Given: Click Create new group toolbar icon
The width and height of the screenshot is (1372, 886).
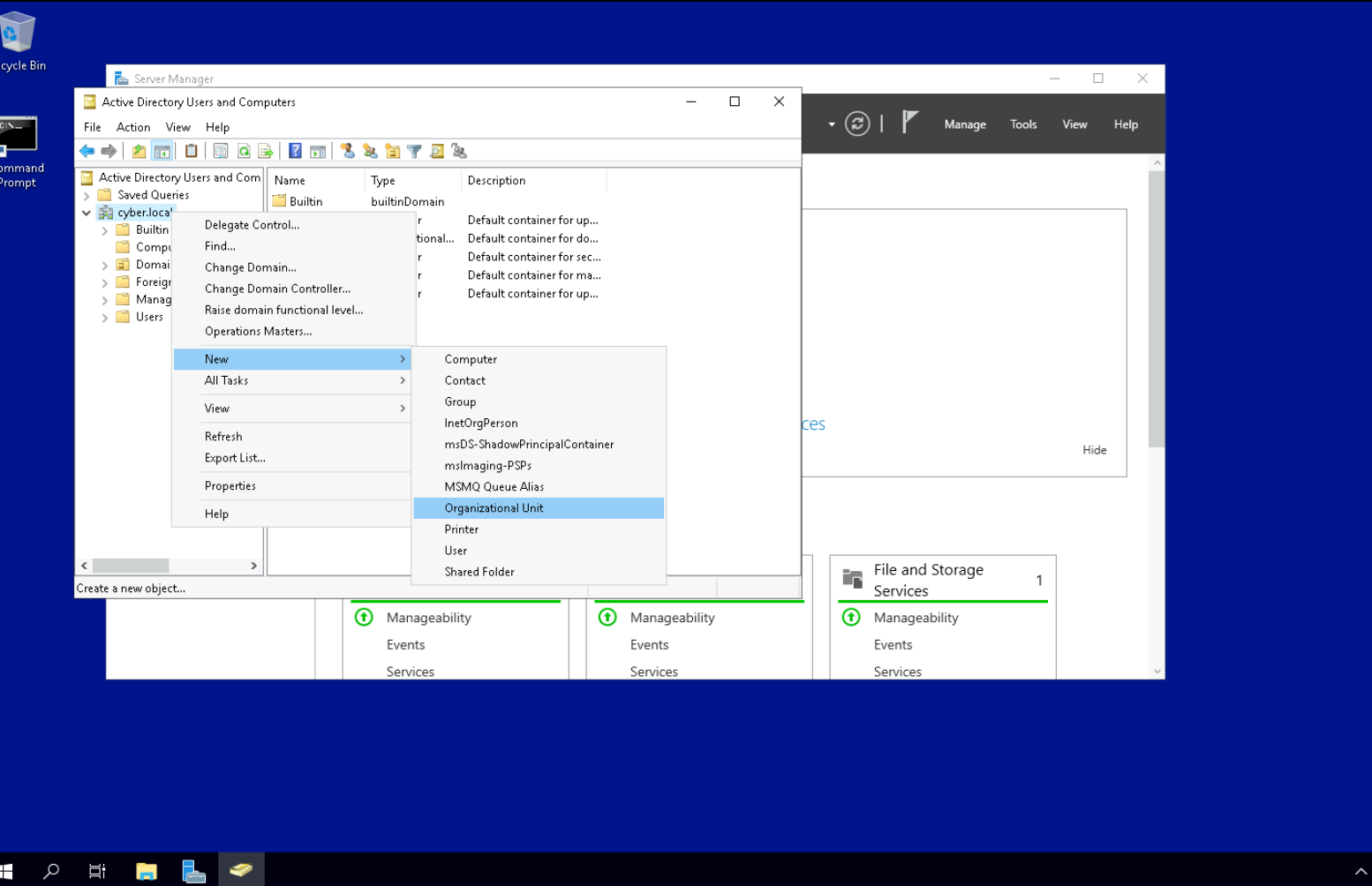Looking at the screenshot, I should click(x=370, y=151).
